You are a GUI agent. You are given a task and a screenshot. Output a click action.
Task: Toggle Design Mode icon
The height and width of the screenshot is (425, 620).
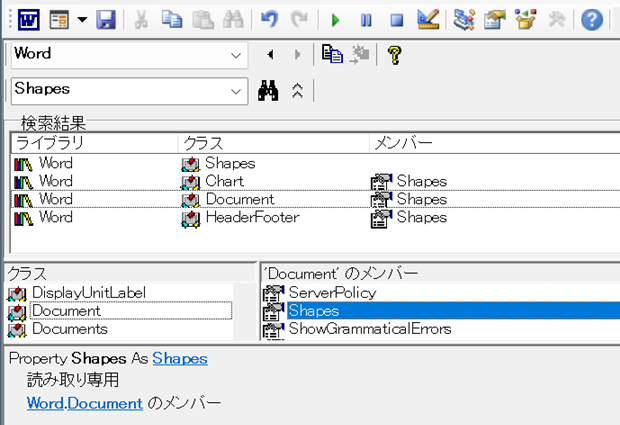[x=428, y=19]
